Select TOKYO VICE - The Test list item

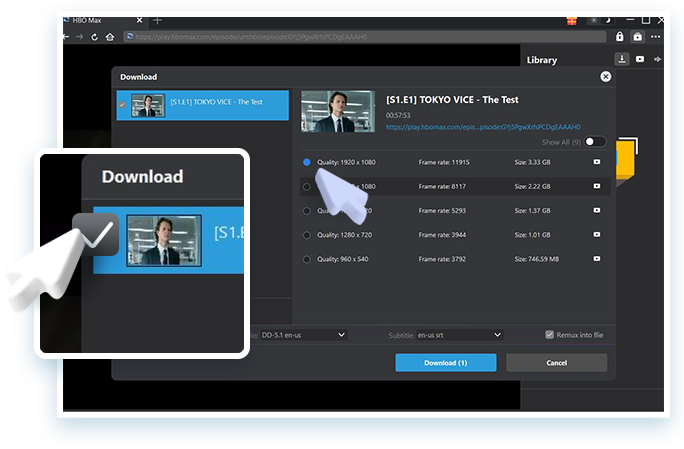click(x=202, y=105)
